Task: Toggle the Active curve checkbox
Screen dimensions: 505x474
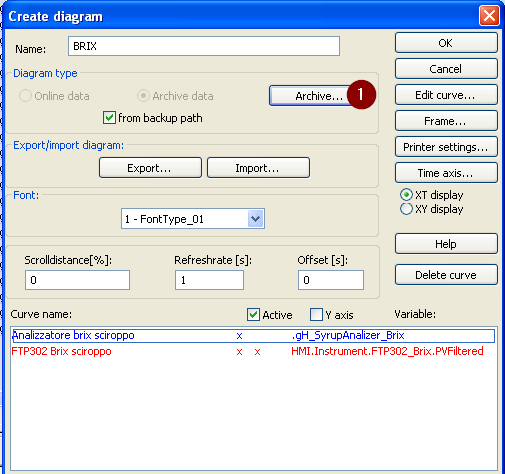Action: pyautogui.click(x=253, y=314)
